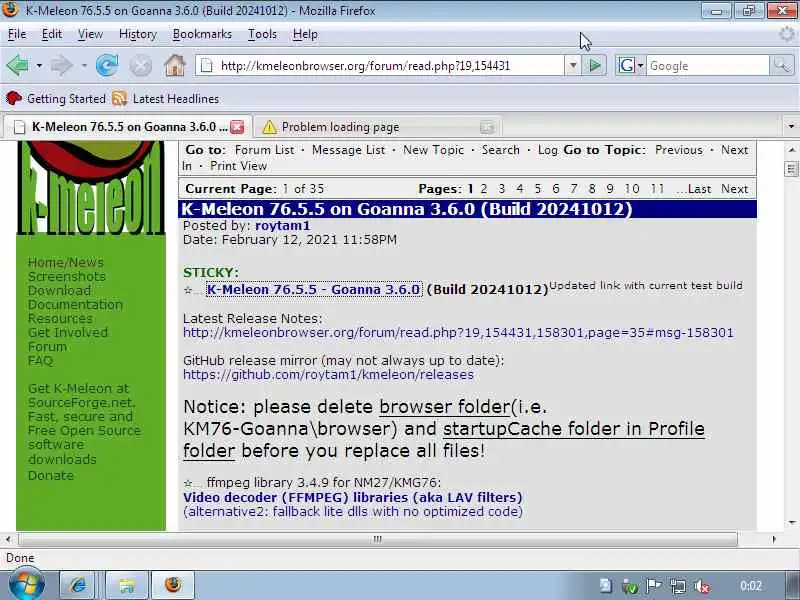Open the History menu

[x=138, y=34]
